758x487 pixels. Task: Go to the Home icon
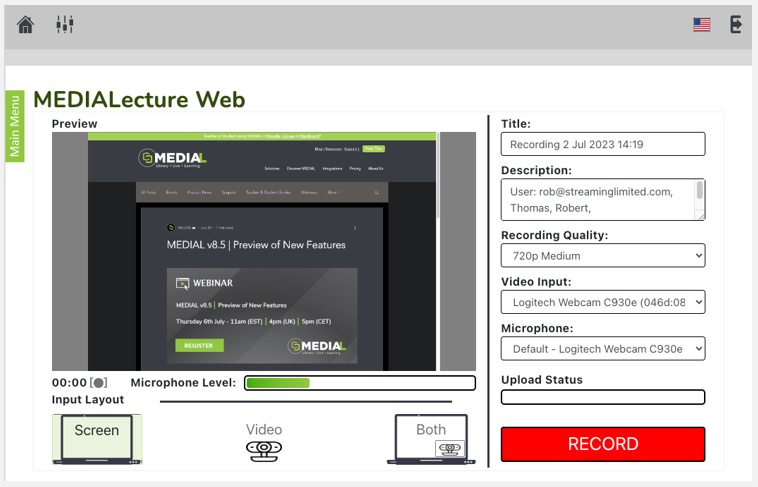pyautogui.click(x=26, y=24)
